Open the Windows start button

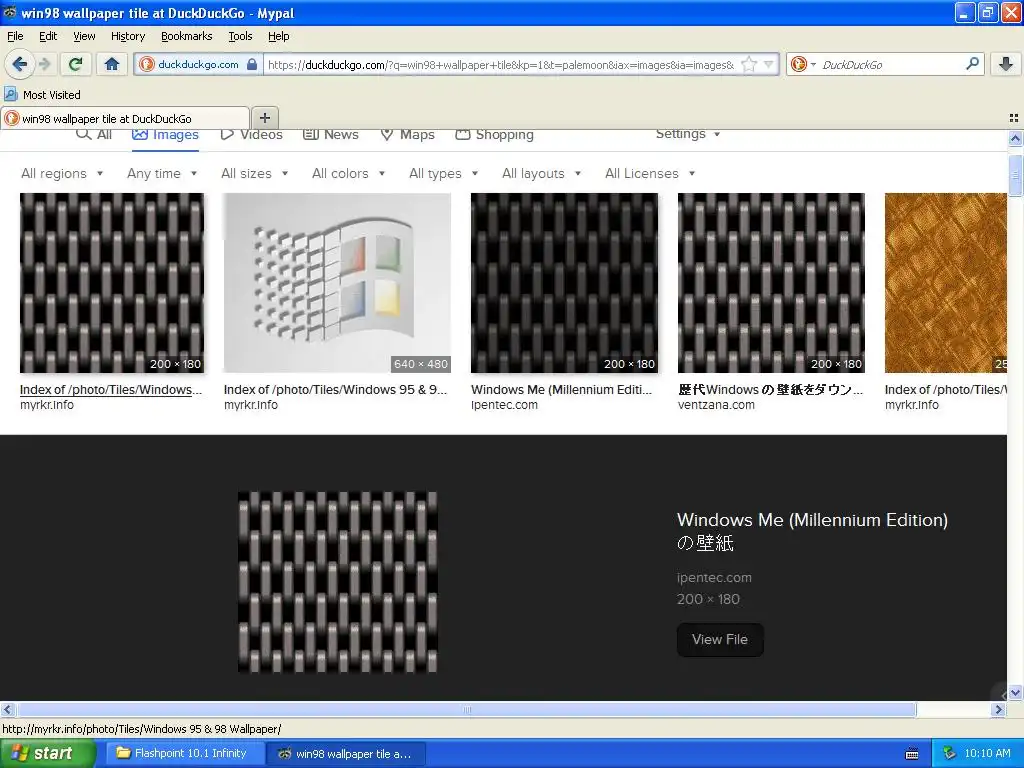tap(47, 753)
